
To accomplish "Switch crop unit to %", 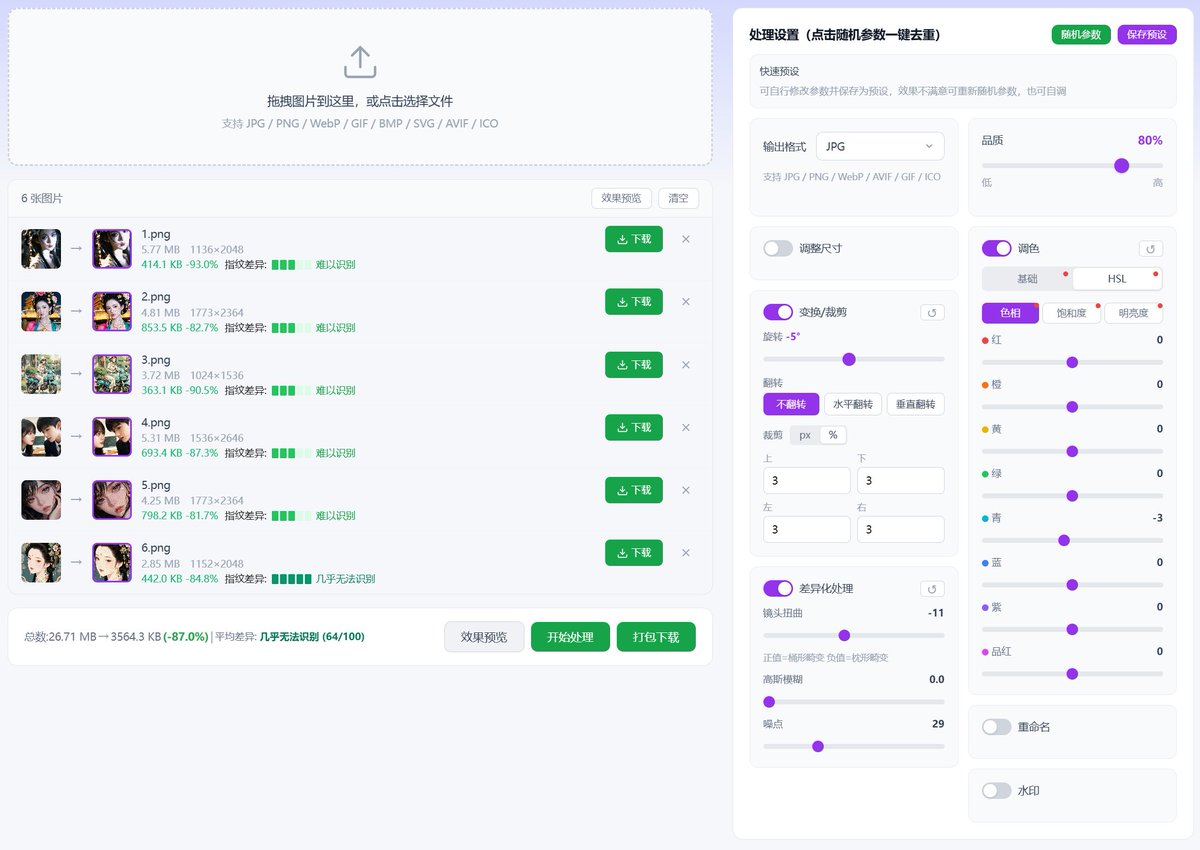I will (831, 435).
